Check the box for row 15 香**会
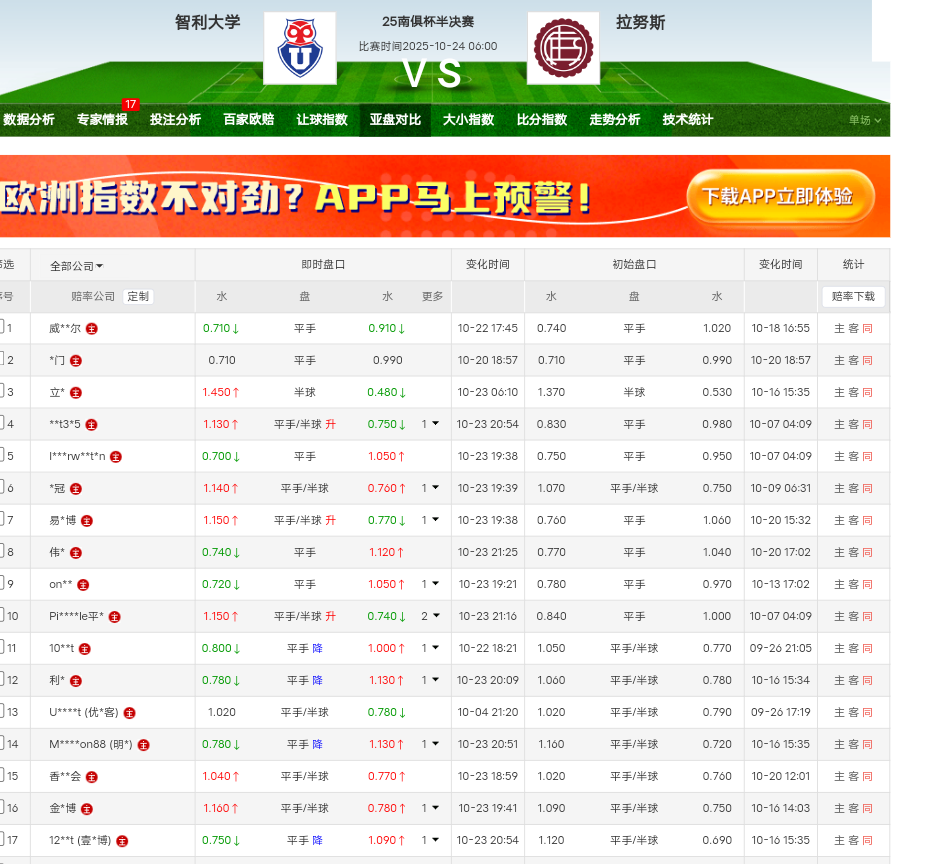This screenshot has height=864, width=948. (x=2, y=776)
